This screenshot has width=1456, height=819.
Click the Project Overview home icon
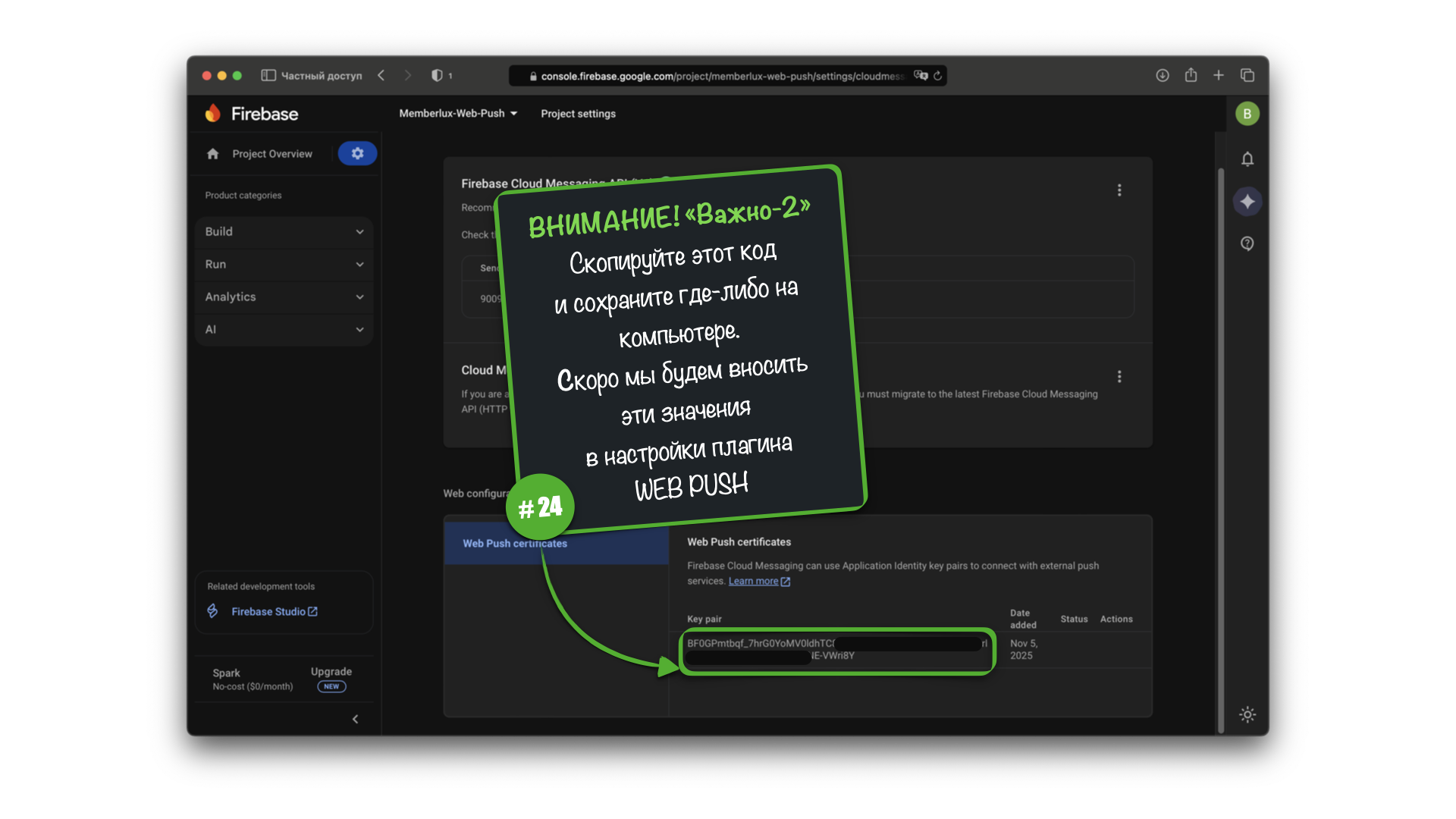[213, 154]
